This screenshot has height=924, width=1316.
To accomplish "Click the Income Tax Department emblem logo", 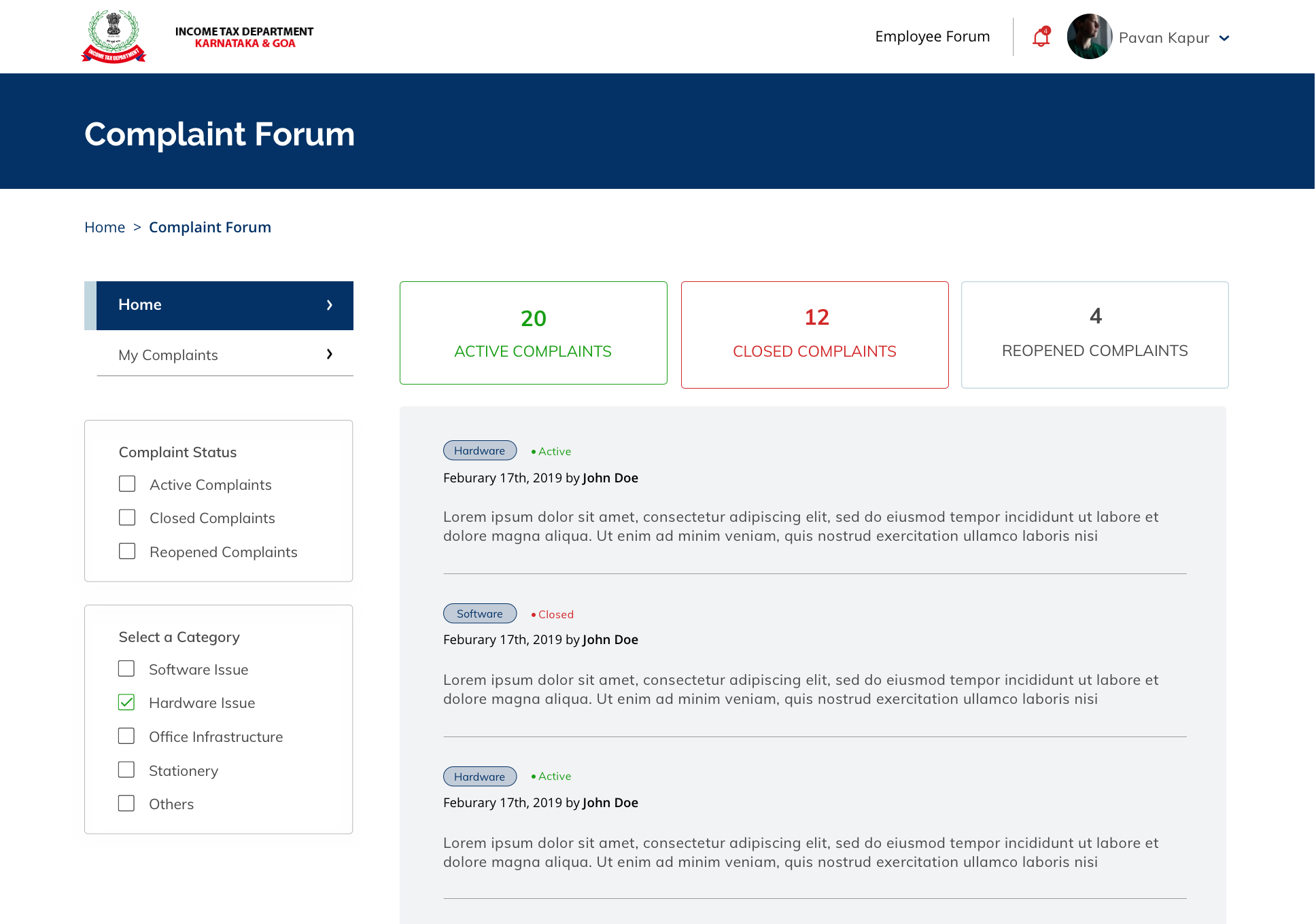I will (x=114, y=37).
